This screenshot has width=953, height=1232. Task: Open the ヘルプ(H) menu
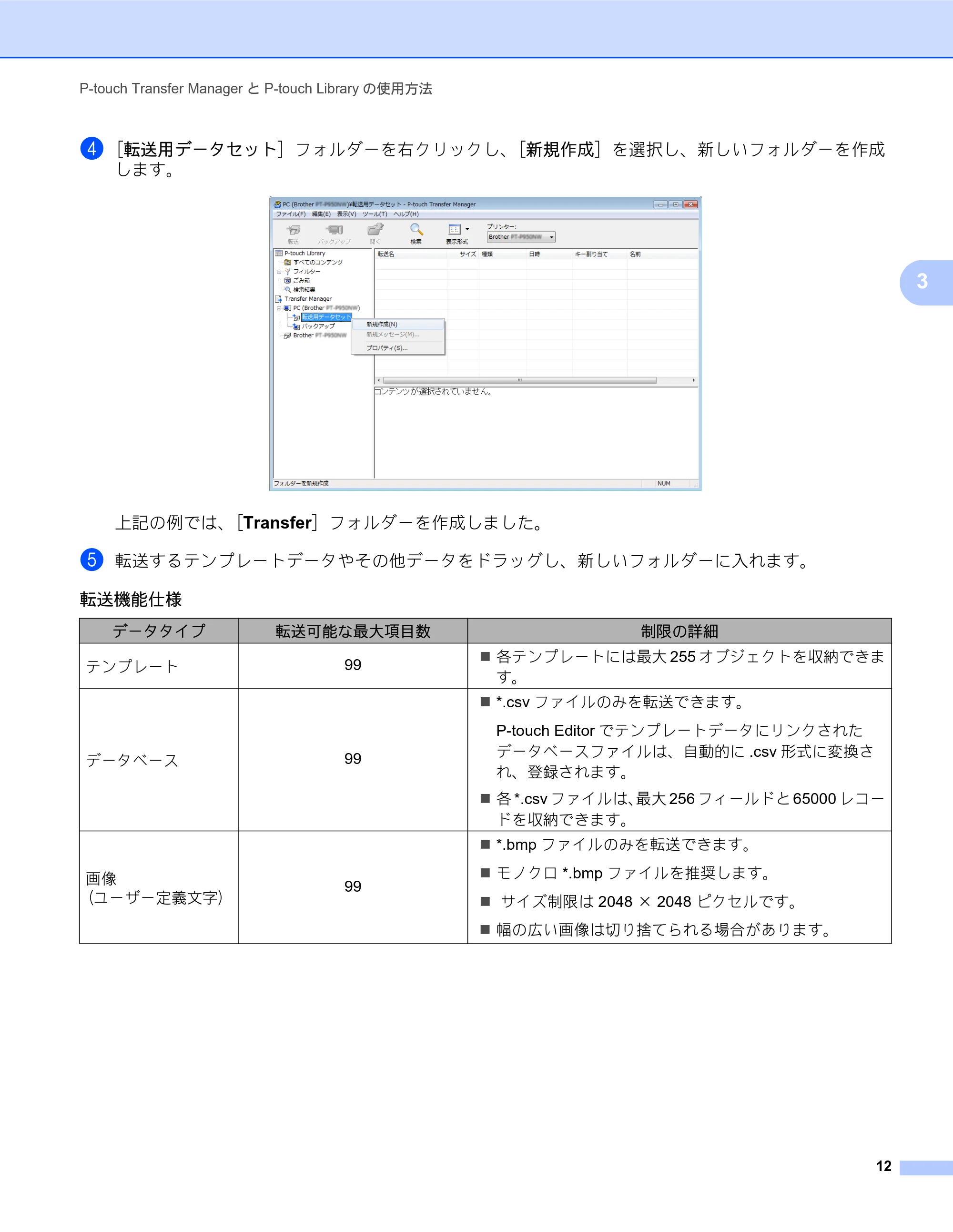pos(406,214)
